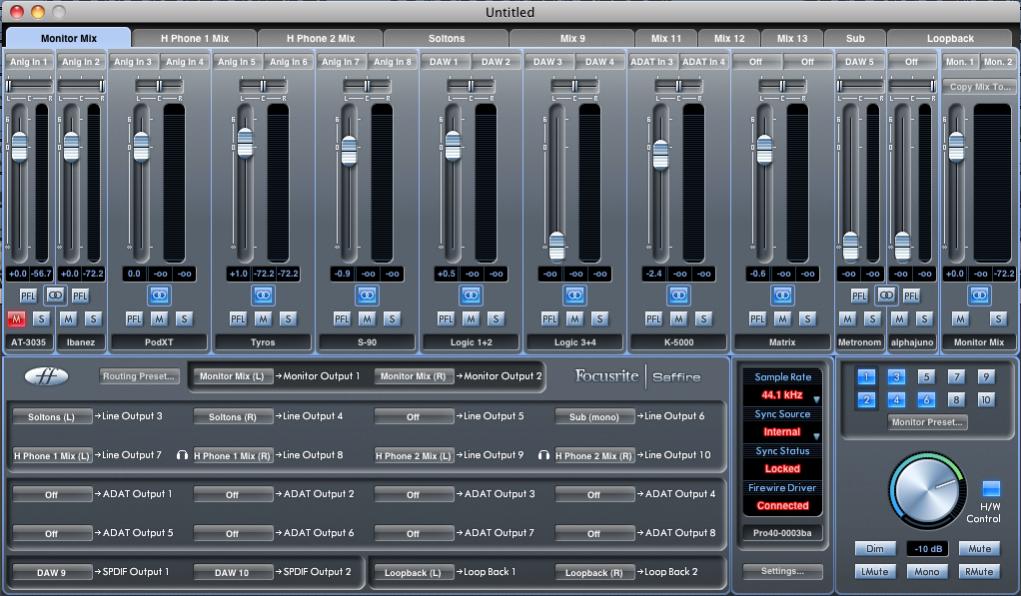Toggle monitor output 7 button in preset grid
Screen dimensions: 1021x596
click(x=956, y=376)
